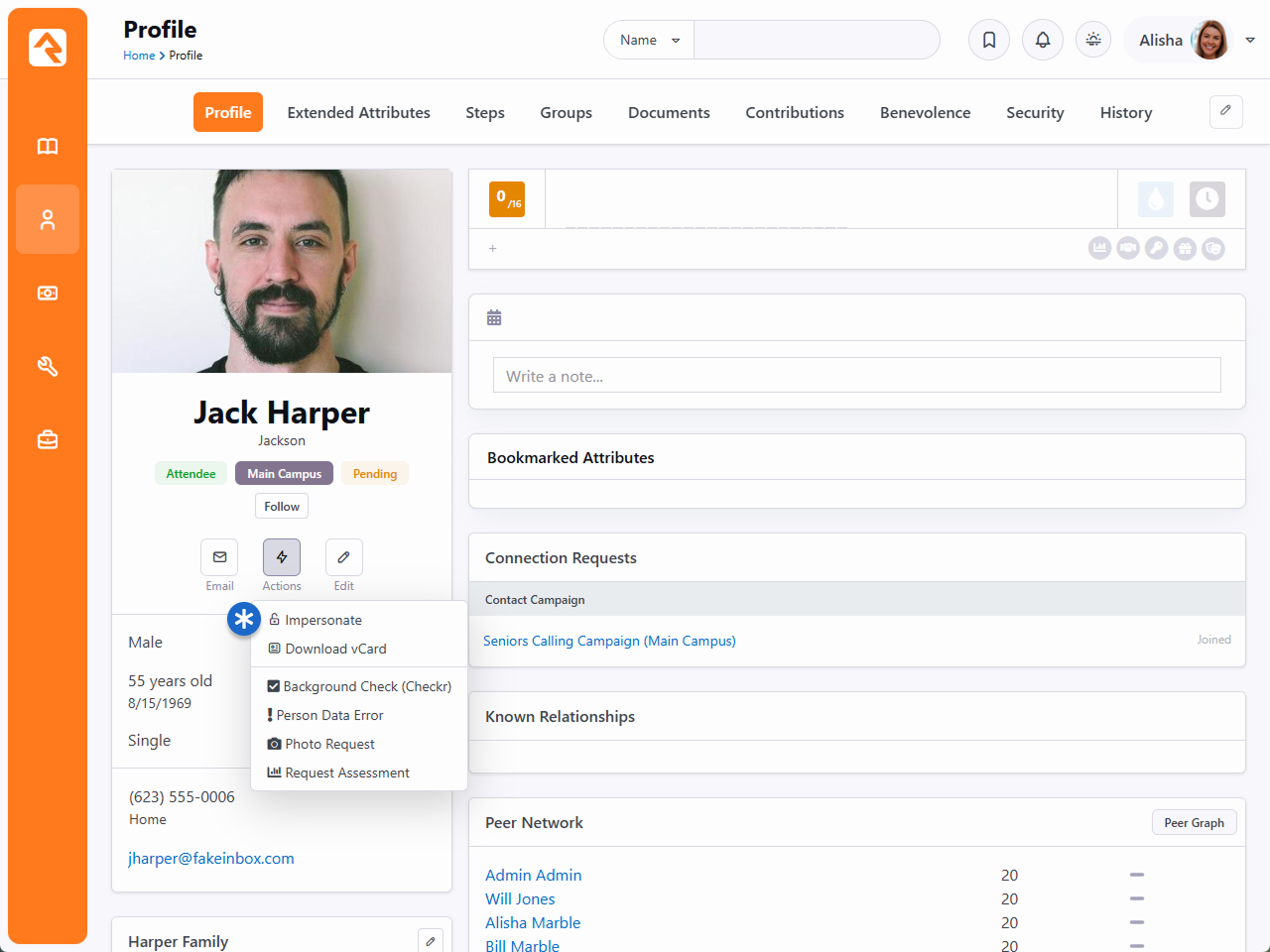Open the wrench Admin Tools sidebar icon
The height and width of the screenshot is (952, 1270).
pos(48,367)
